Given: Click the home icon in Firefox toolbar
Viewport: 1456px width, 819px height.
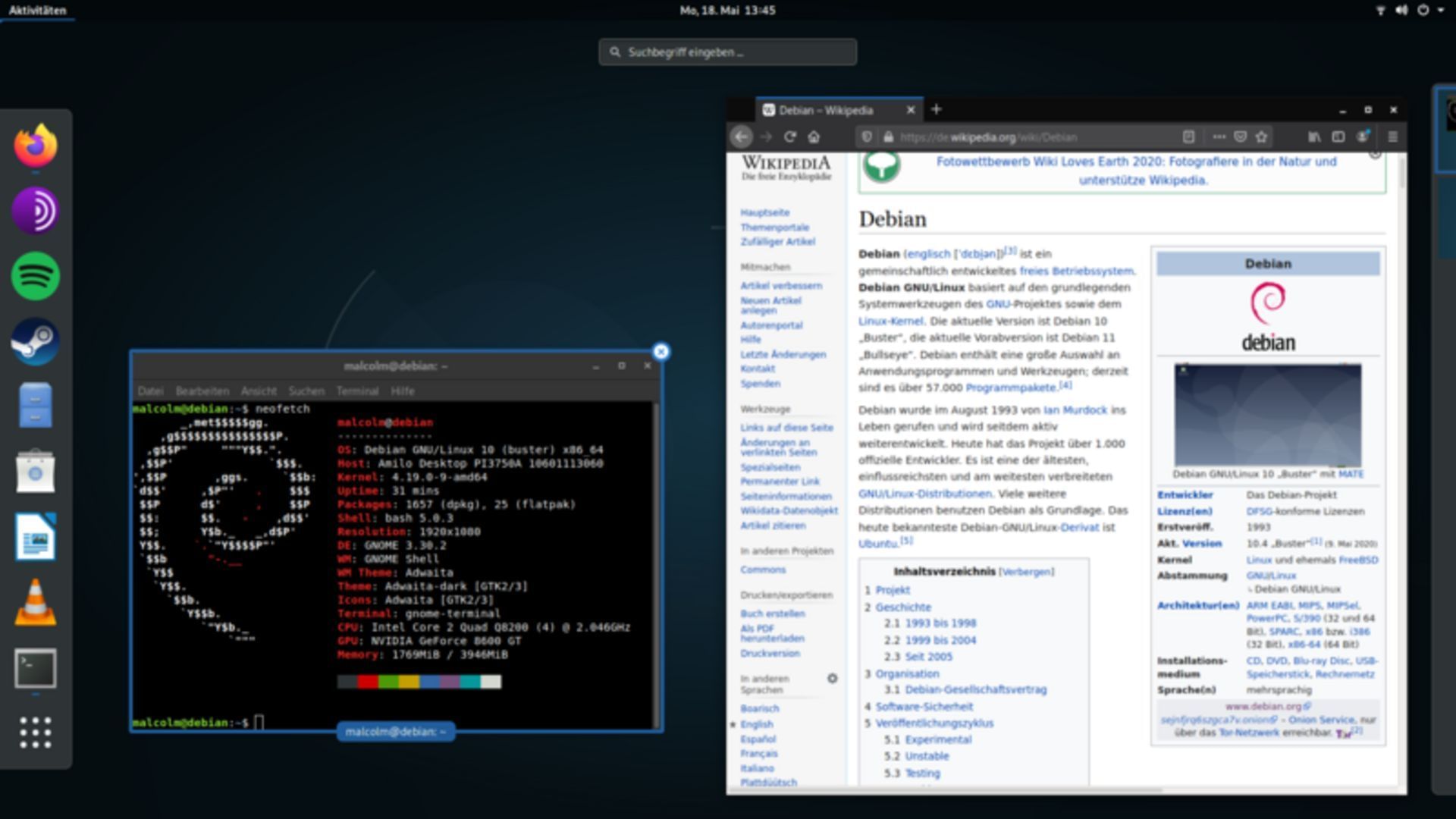Looking at the screenshot, I should coord(814,137).
